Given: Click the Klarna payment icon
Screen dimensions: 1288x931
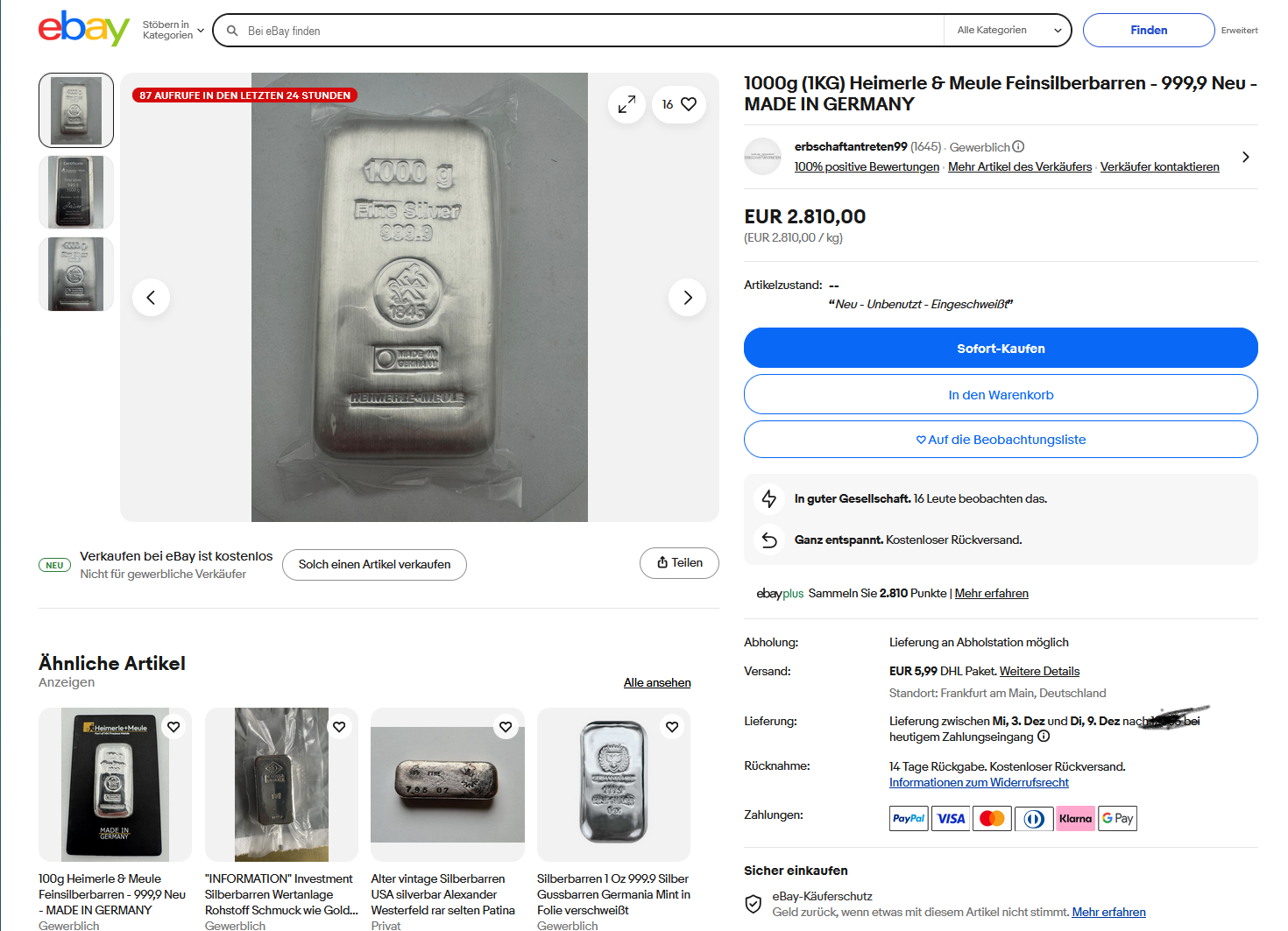Looking at the screenshot, I should [x=1075, y=819].
